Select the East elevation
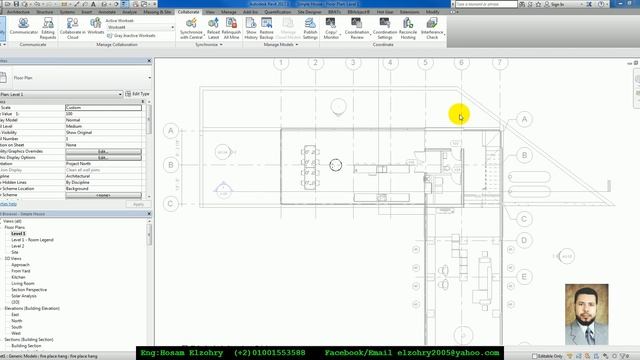Screen dimensions: 640x360 coord(15,315)
